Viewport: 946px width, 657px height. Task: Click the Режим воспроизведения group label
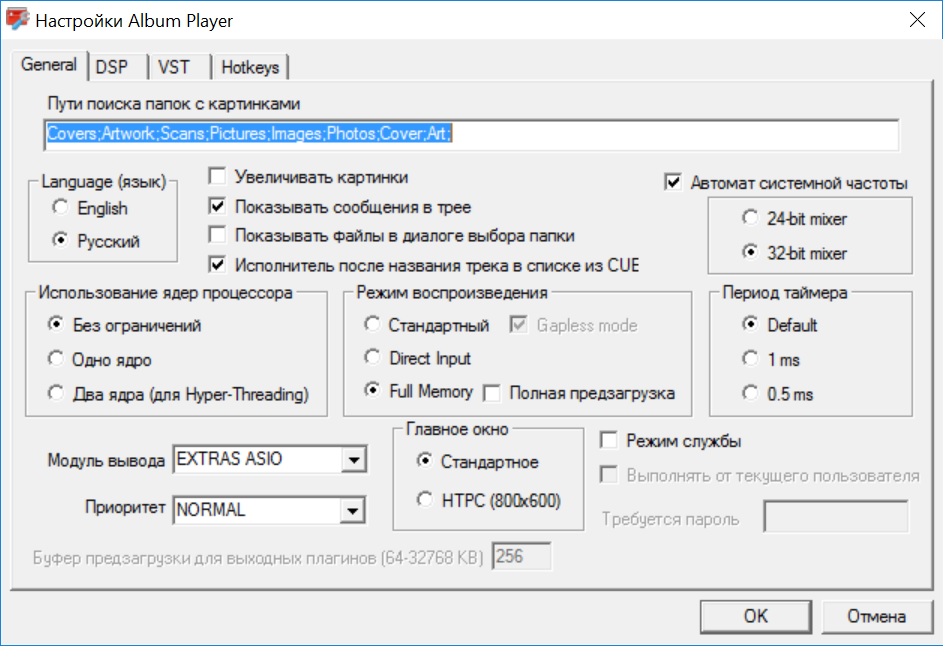(452, 293)
